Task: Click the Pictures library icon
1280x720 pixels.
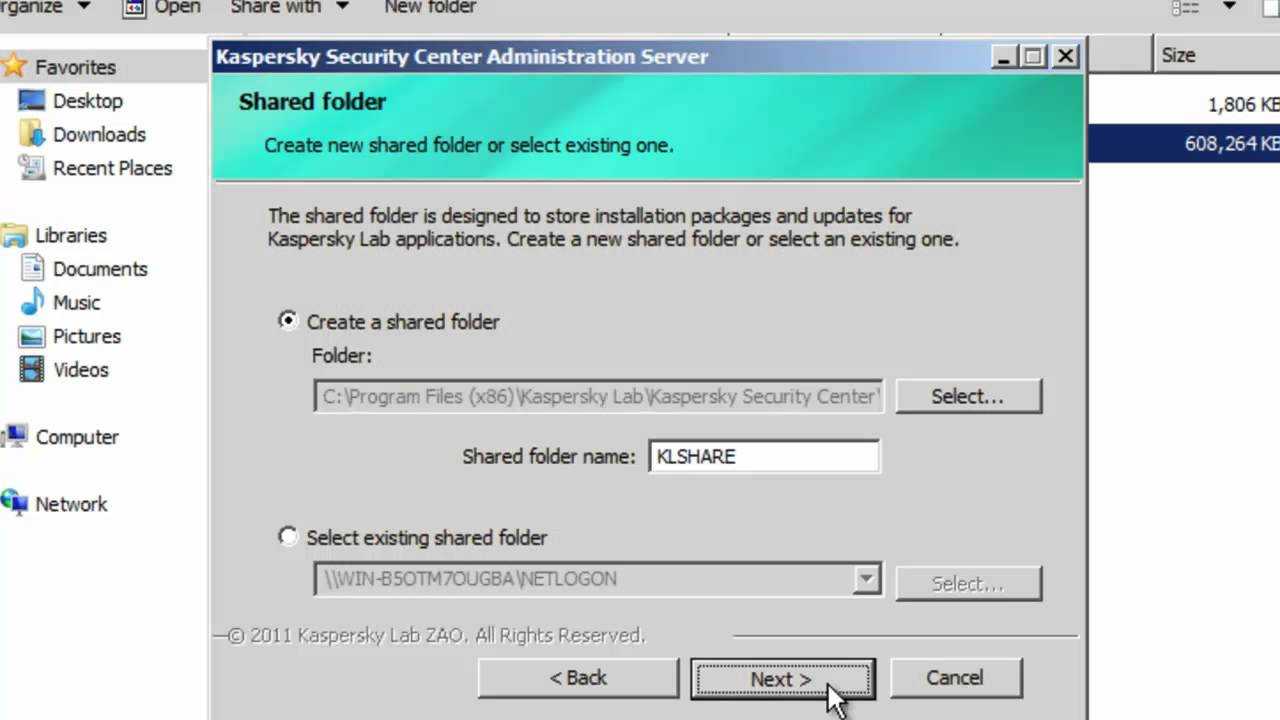Action: (x=32, y=336)
